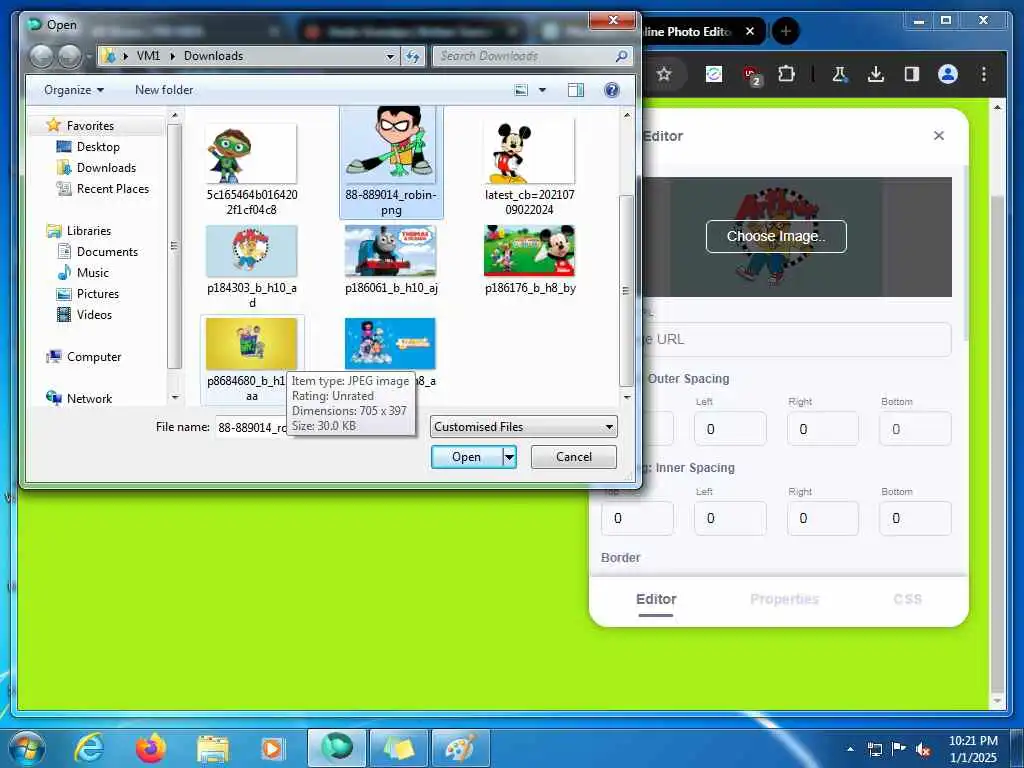Select Network in navigation pane
1024x768 pixels.
(x=89, y=398)
